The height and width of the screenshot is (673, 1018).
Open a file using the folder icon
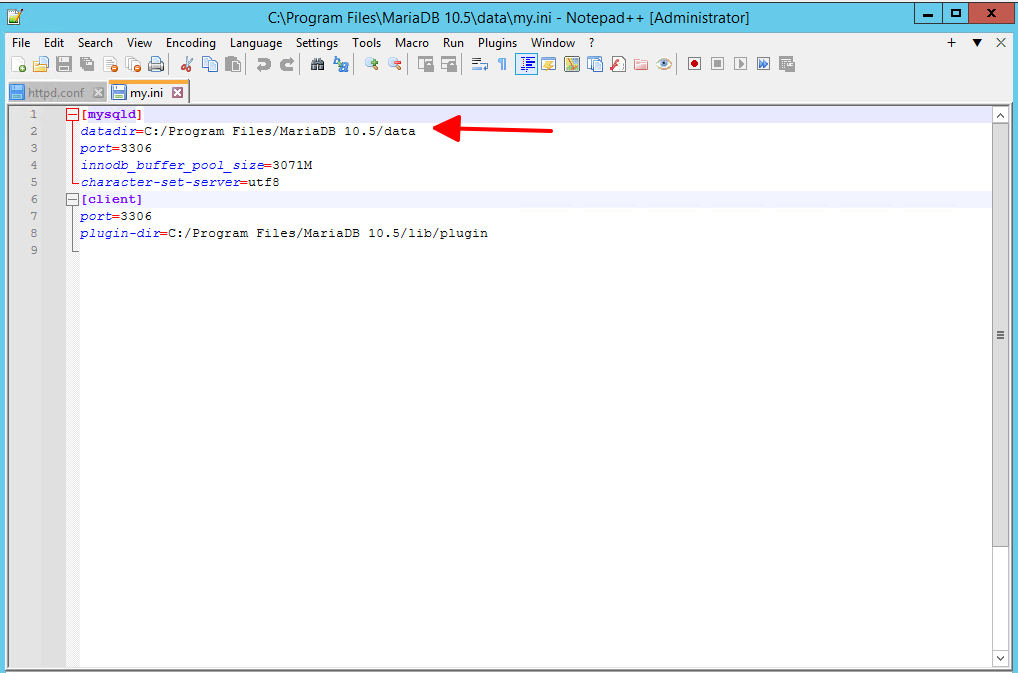pyautogui.click(x=41, y=64)
